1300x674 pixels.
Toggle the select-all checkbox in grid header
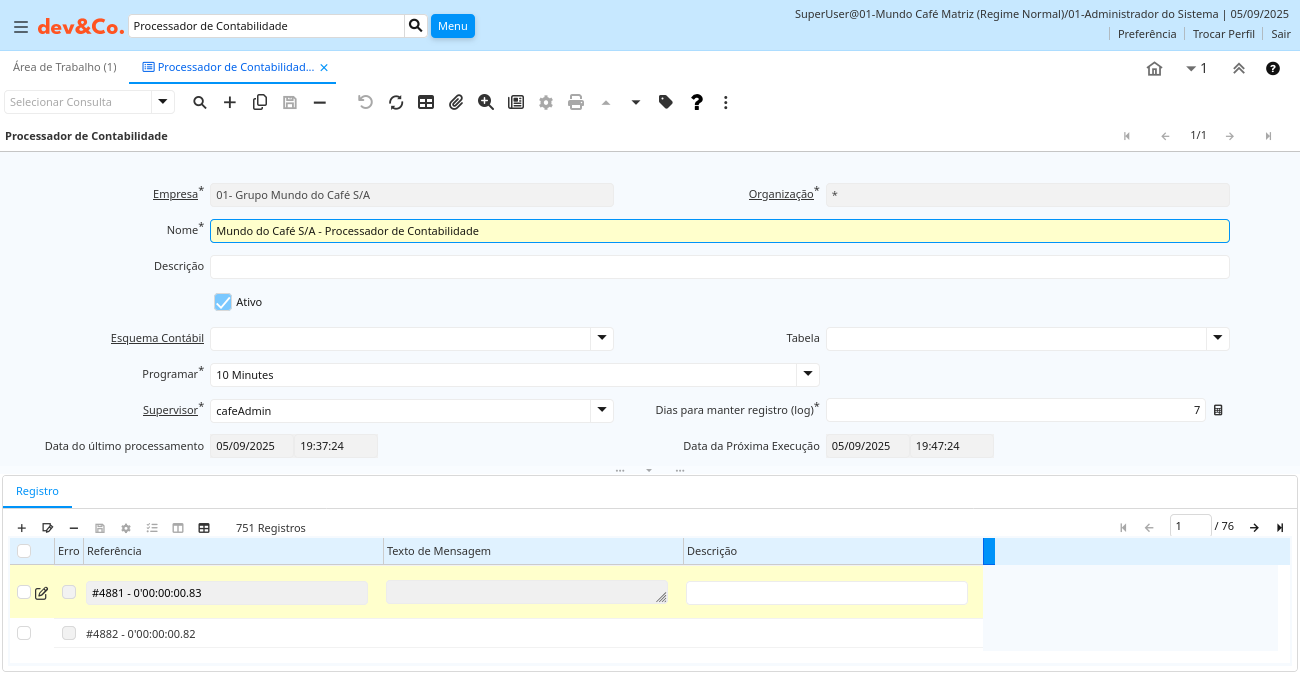(24, 551)
